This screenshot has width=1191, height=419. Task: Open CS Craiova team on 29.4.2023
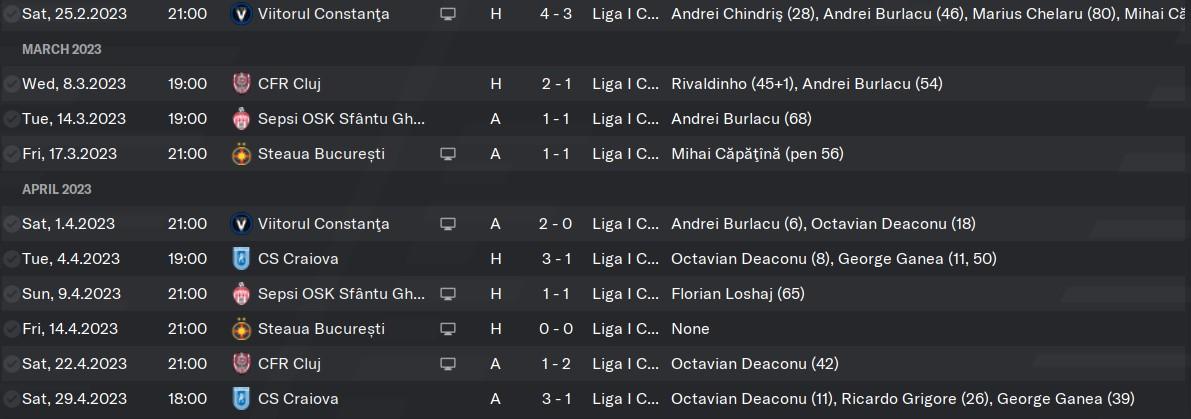(x=298, y=399)
